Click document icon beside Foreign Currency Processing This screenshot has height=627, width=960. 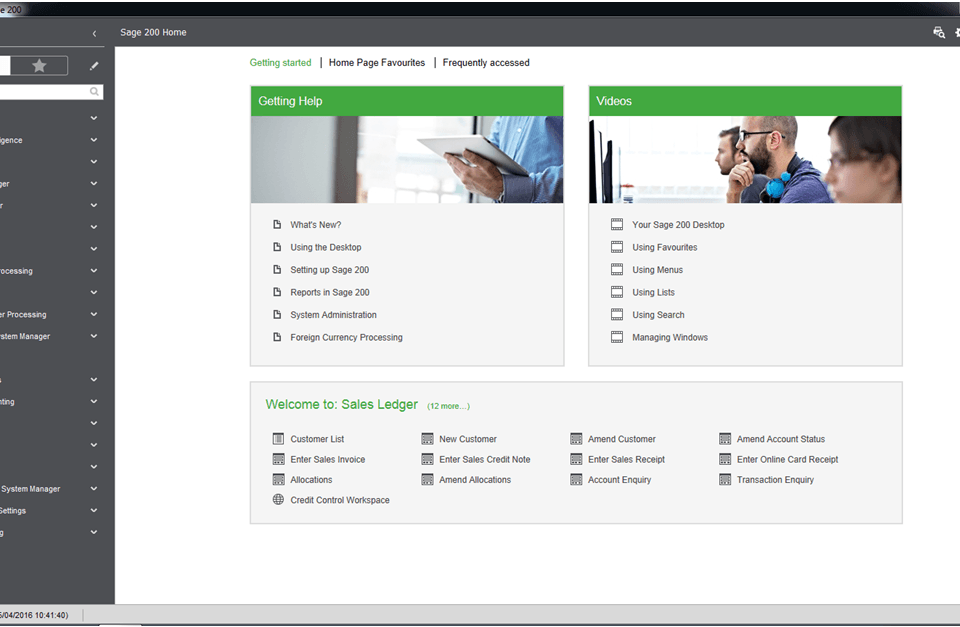pos(277,337)
